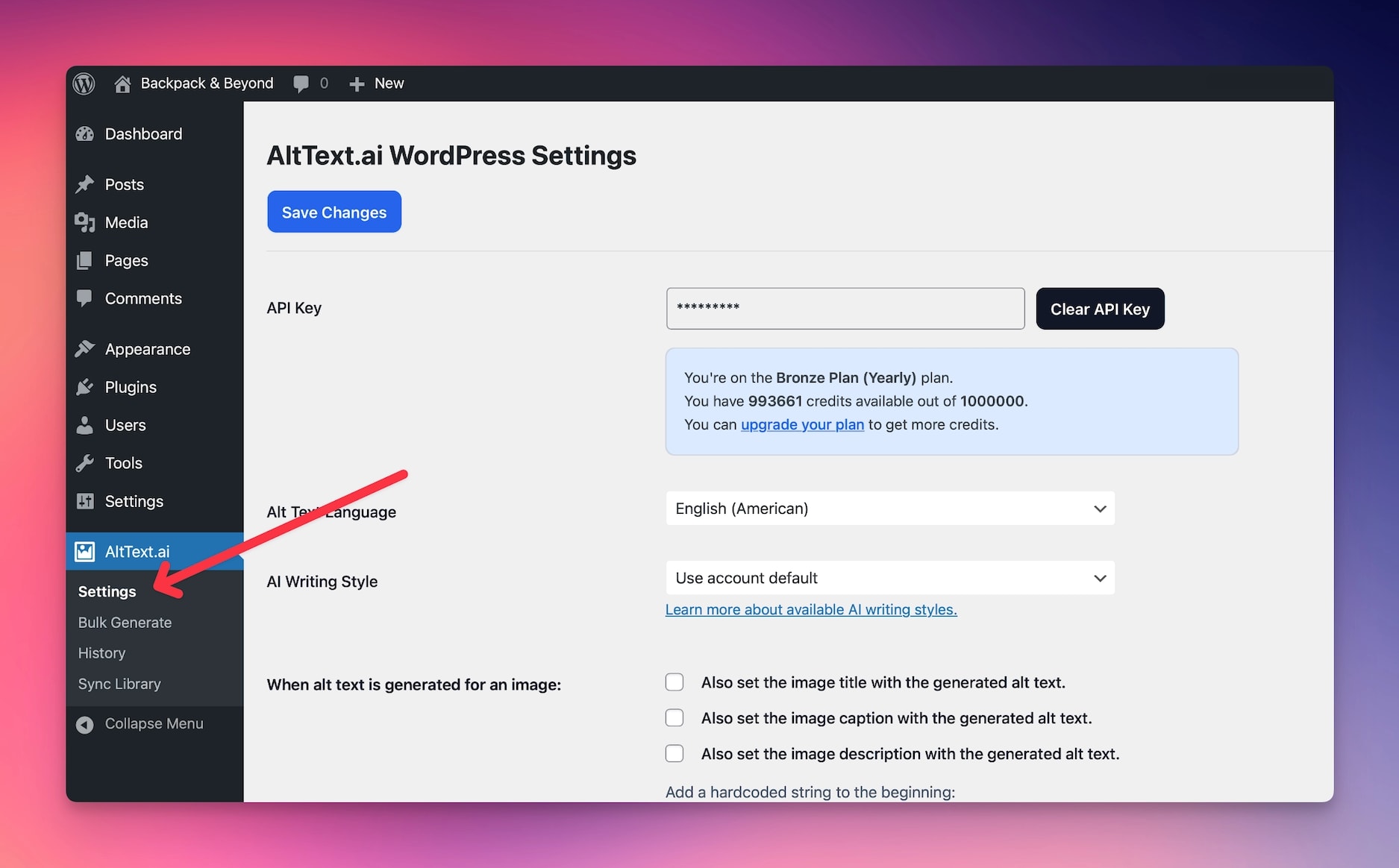Click the Tools wrench icon
Screen dimensions: 1399x868
pyautogui.click(x=85, y=463)
